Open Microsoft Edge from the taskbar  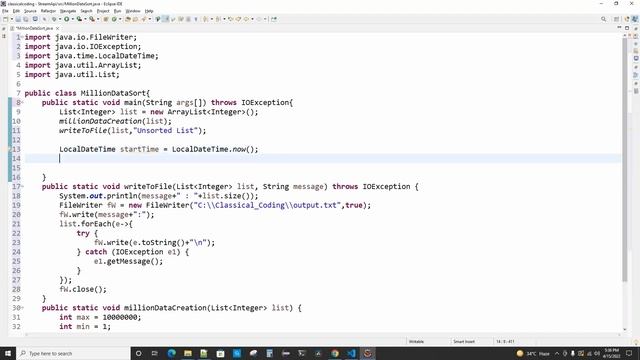[171, 353]
